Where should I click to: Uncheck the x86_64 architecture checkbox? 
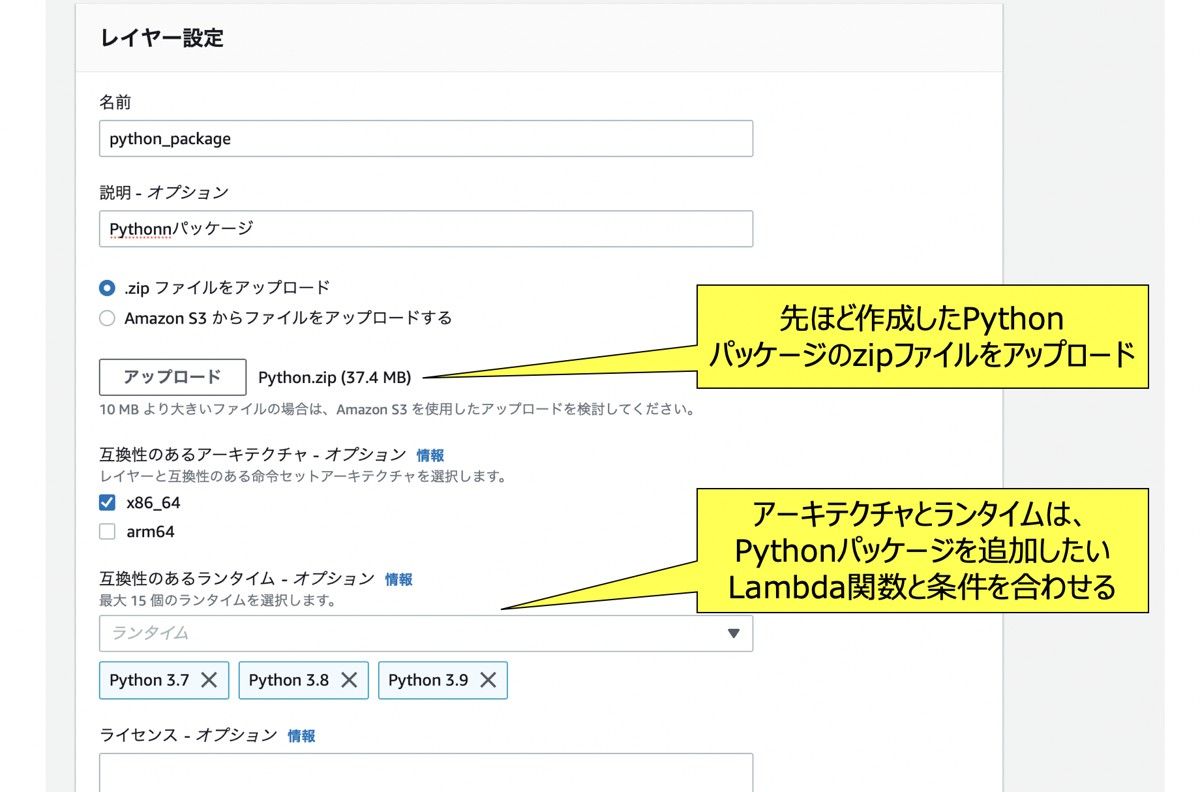106,503
